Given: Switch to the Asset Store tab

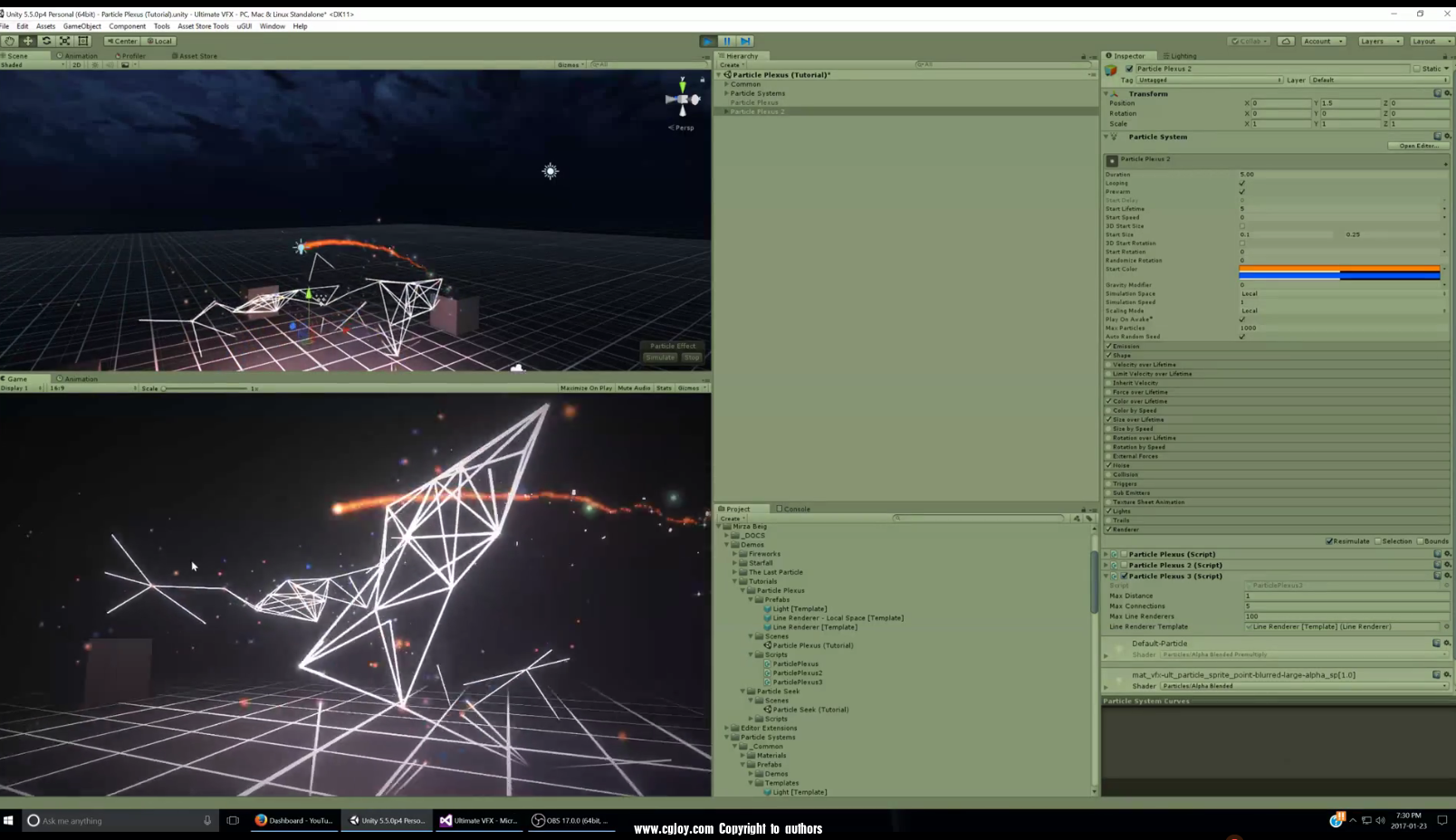Looking at the screenshot, I should click(195, 56).
